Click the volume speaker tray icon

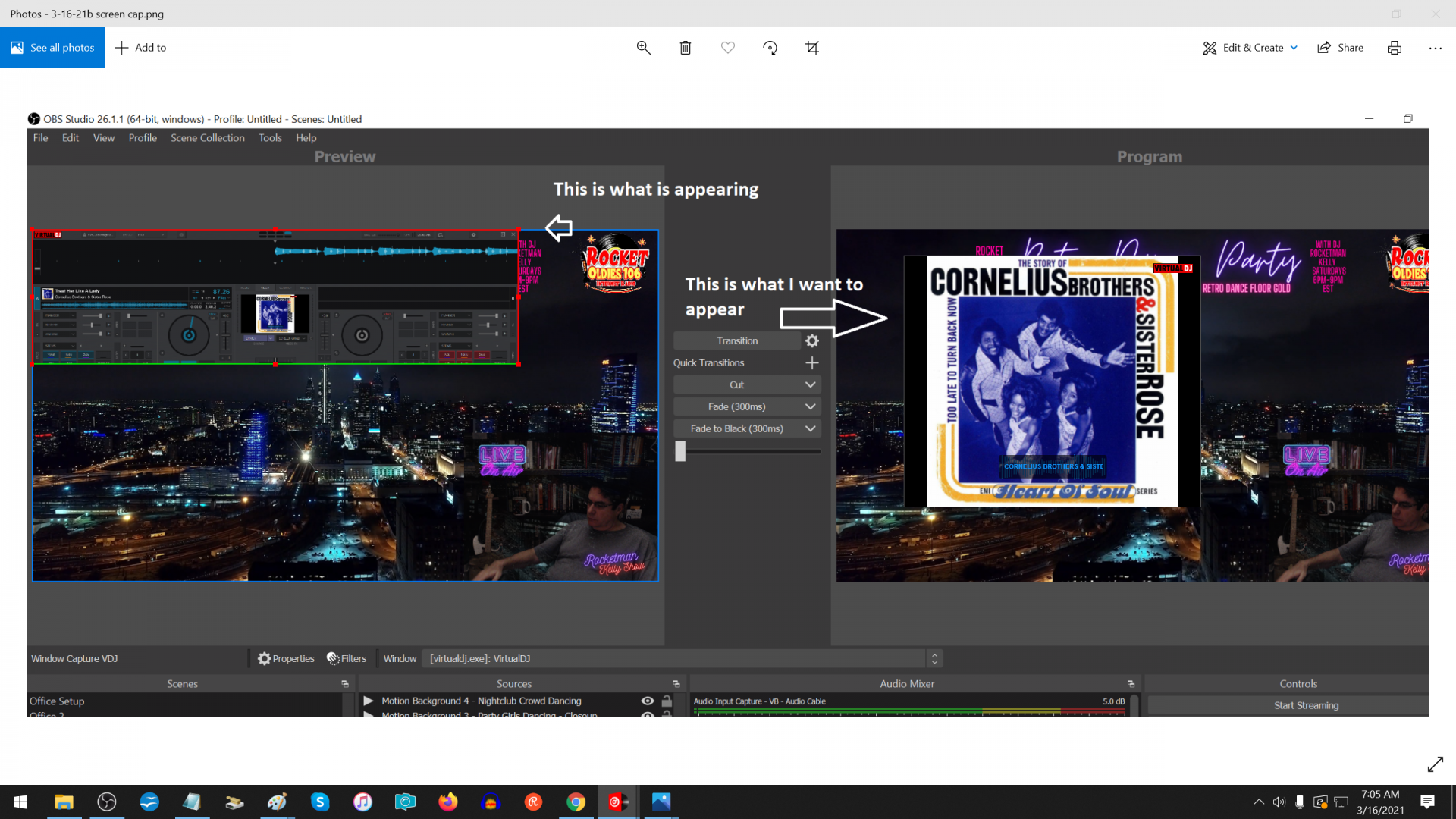[x=1279, y=802]
